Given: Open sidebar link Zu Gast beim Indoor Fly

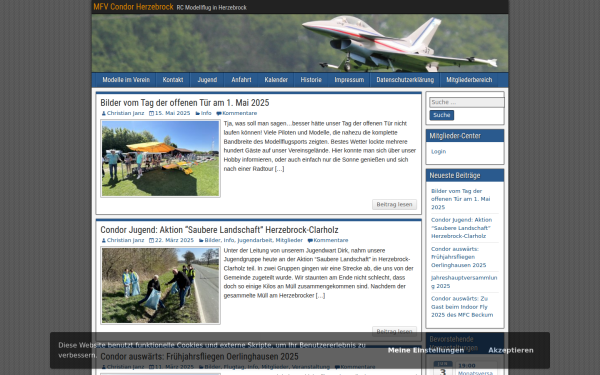Looking at the screenshot, I should 462,307.
